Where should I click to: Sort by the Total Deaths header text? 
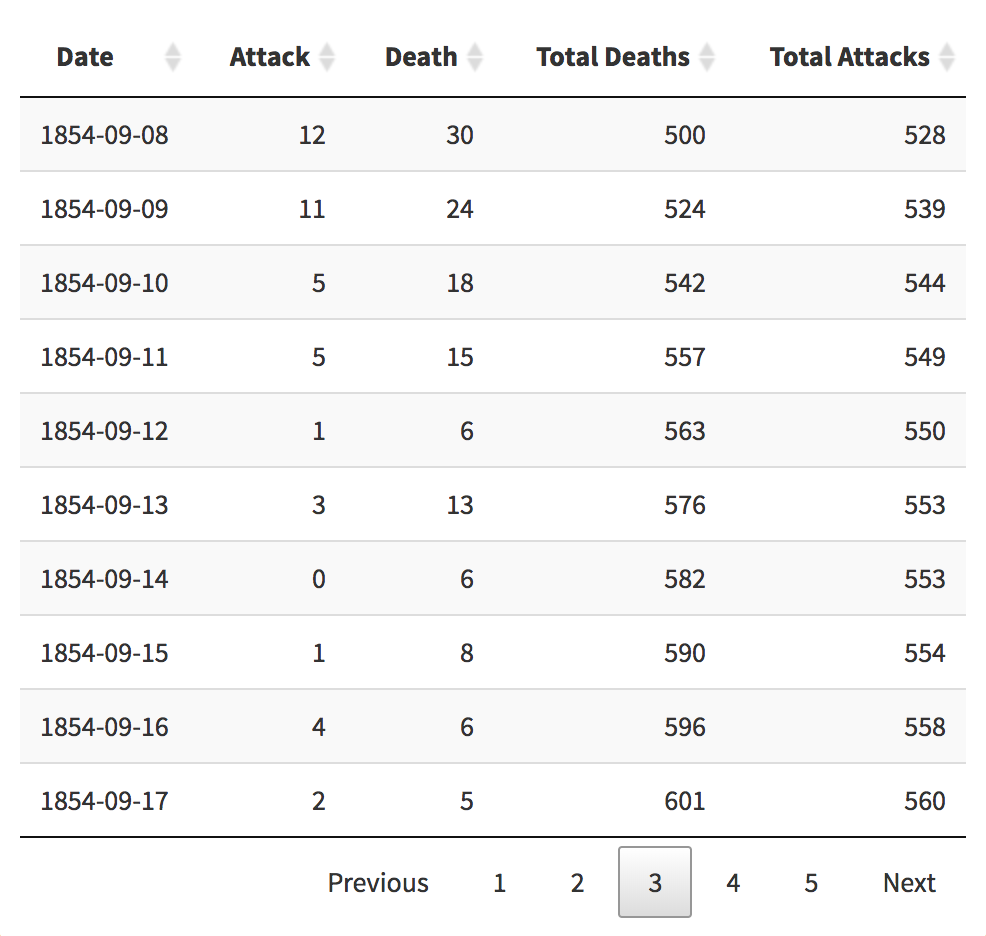click(x=613, y=57)
